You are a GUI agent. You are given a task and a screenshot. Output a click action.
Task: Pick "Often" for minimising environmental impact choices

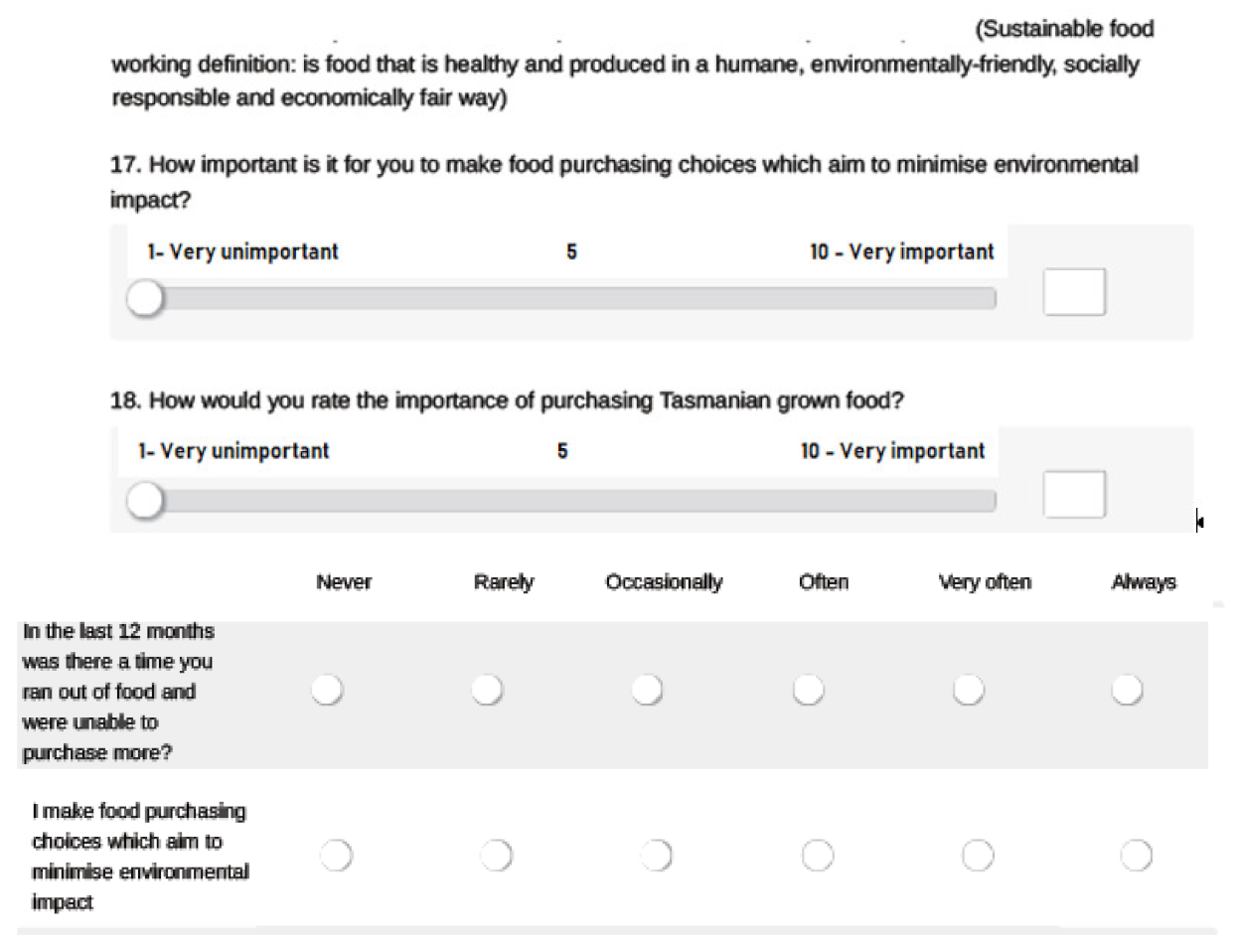(817, 854)
